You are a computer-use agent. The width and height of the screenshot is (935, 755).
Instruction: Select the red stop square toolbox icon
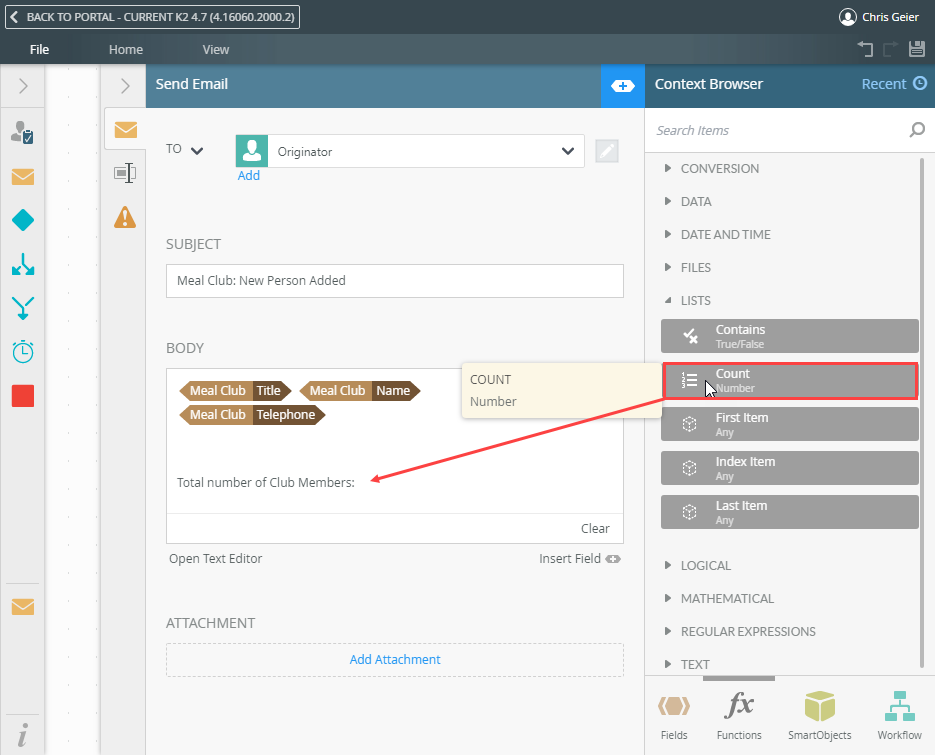tap(22, 396)
